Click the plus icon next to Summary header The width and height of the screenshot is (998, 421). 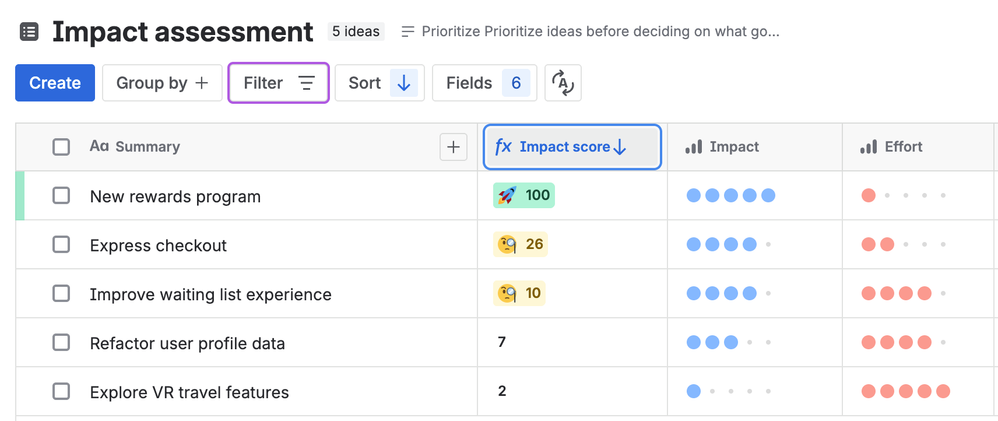(453, 147)
